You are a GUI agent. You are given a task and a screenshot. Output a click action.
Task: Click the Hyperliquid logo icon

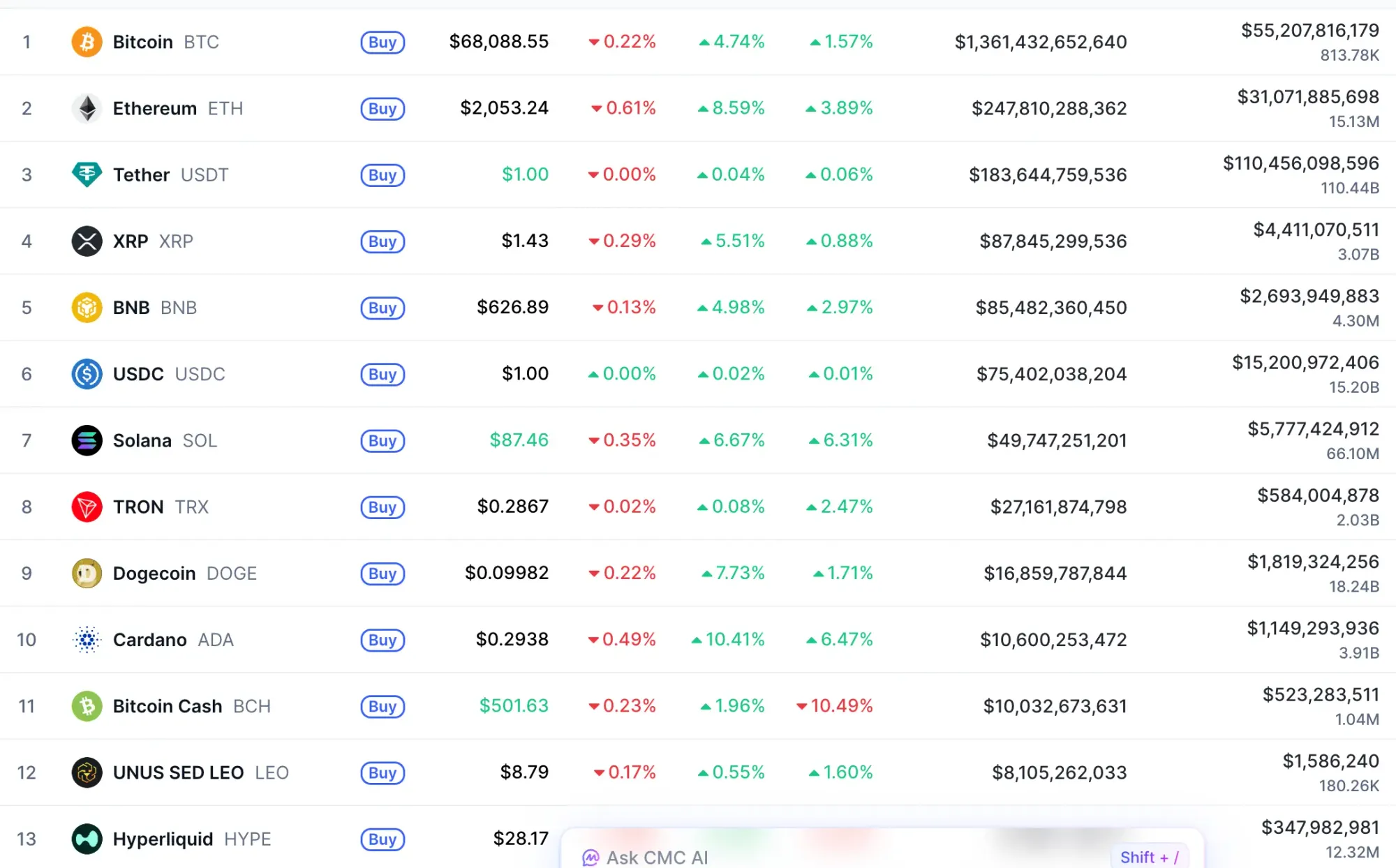coord(87,839)
